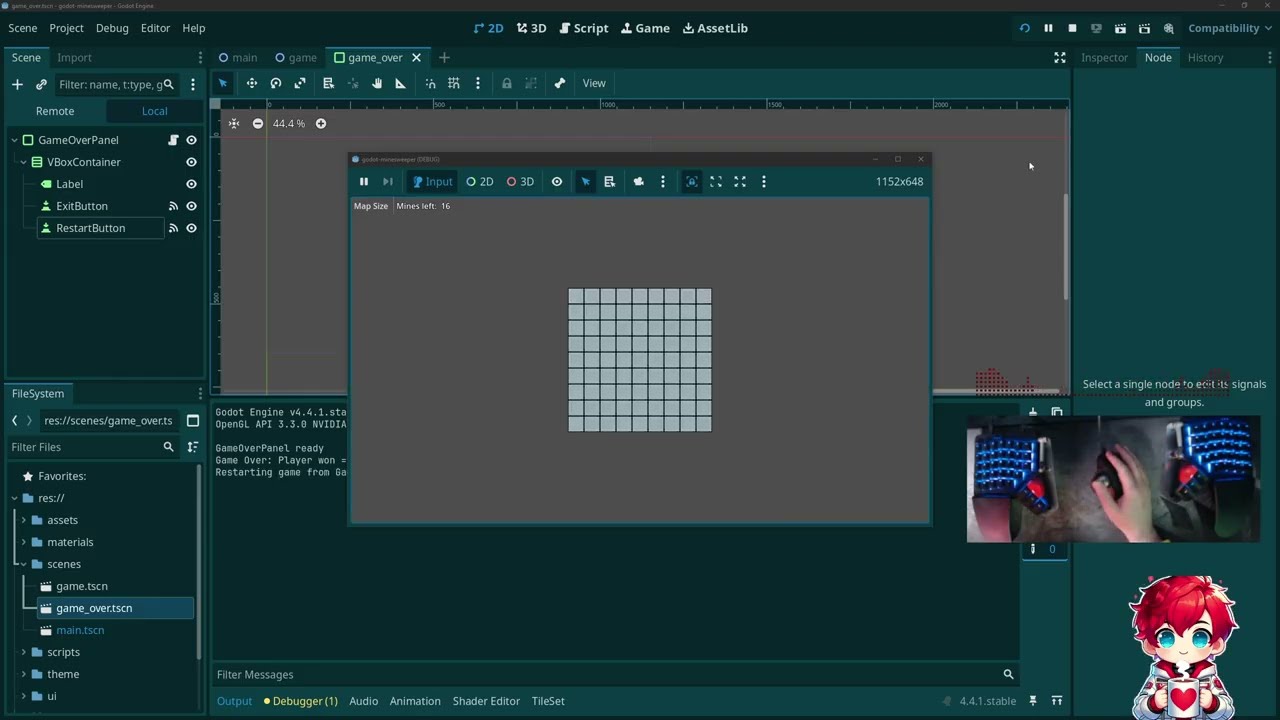Toggle Input mode in game window

[x=433, y=181]
